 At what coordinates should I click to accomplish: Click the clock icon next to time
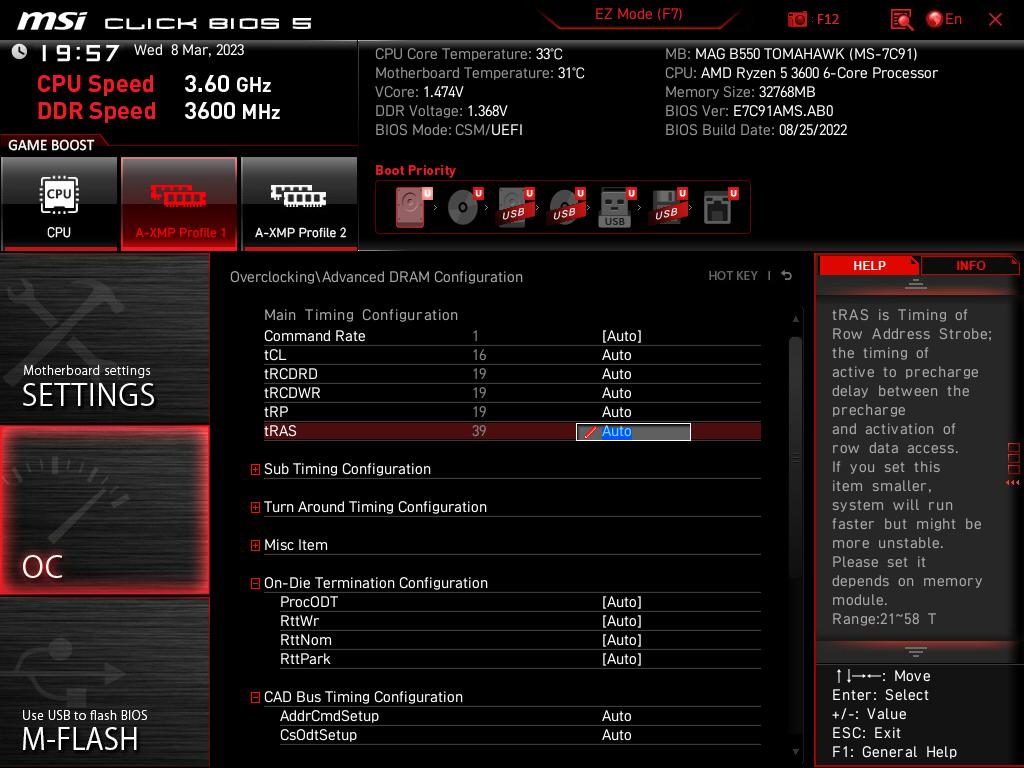pos(19,51)
